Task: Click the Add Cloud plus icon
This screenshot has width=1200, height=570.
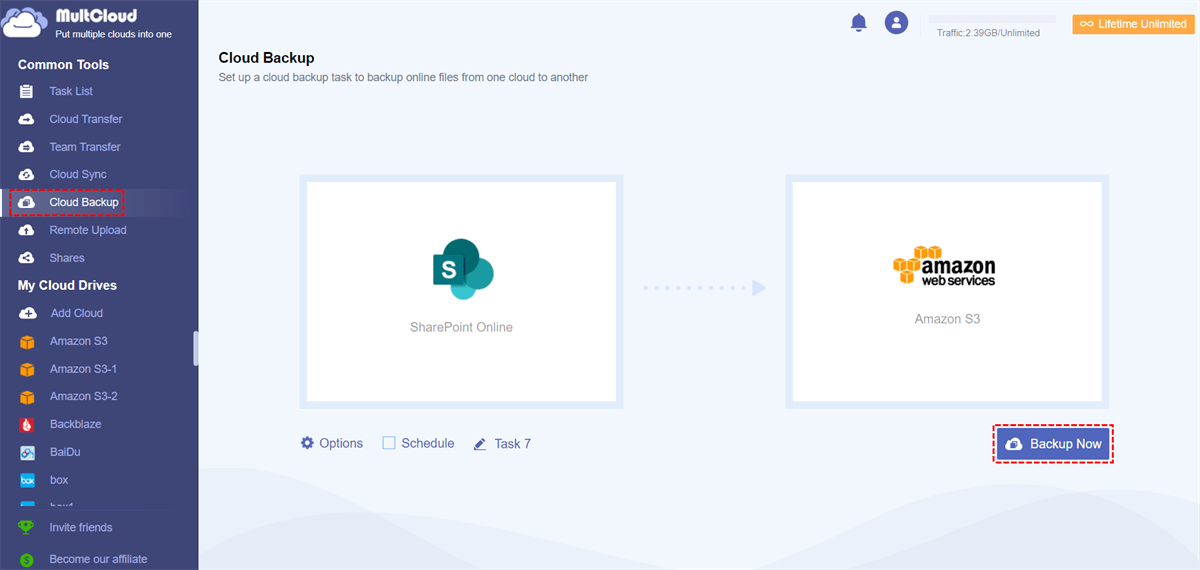Action: tap(27, 313)
